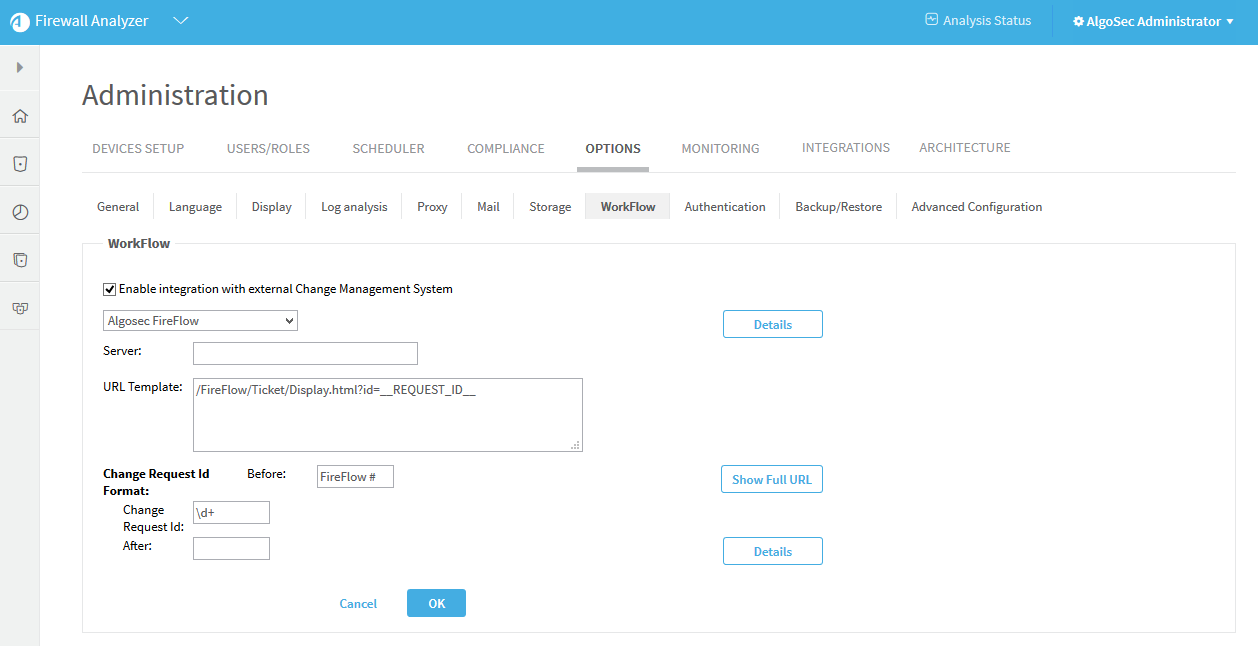
Task: Open the Firewall Analyzer product switcher chevron
Action: tap(181, 21)
